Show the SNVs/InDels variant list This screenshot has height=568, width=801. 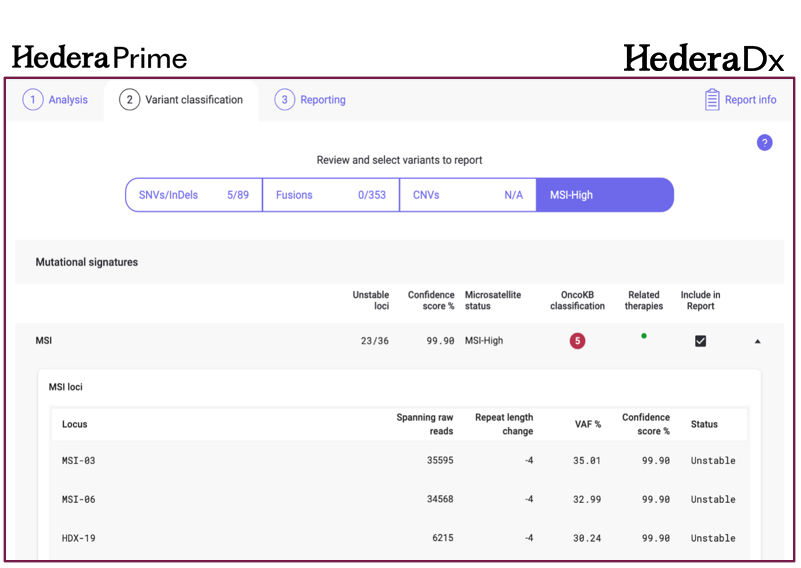click(193, 195)
